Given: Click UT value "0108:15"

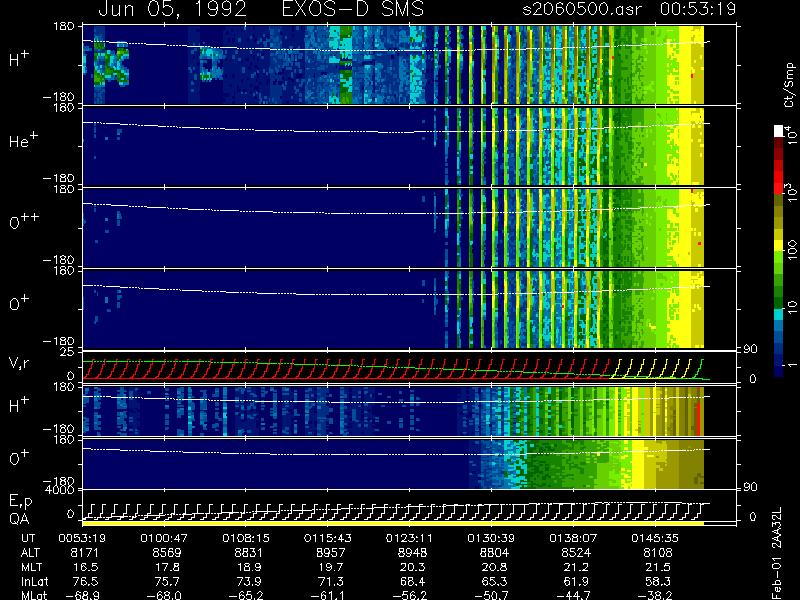Looking at the screenshot, I should pyautogui.click(x=246, y=538).
